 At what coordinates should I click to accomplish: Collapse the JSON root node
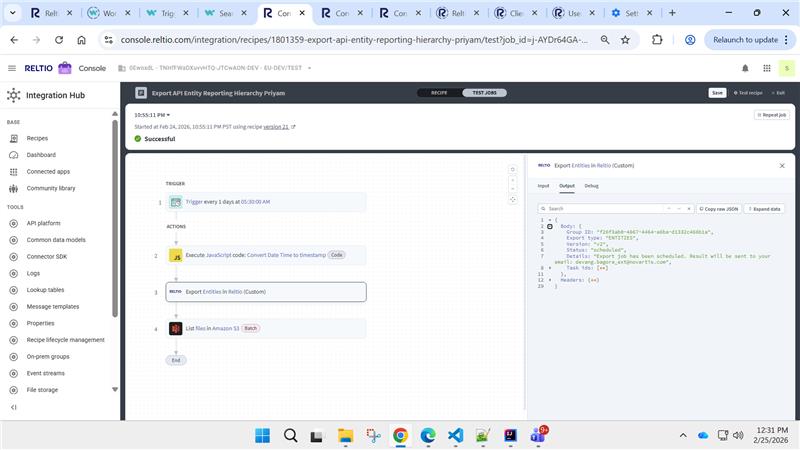(x=549, y=220)
